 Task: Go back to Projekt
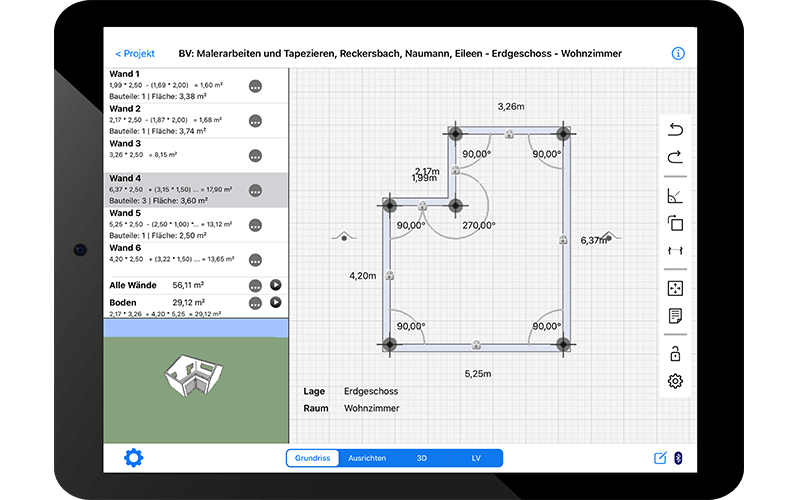coord(135,54)
